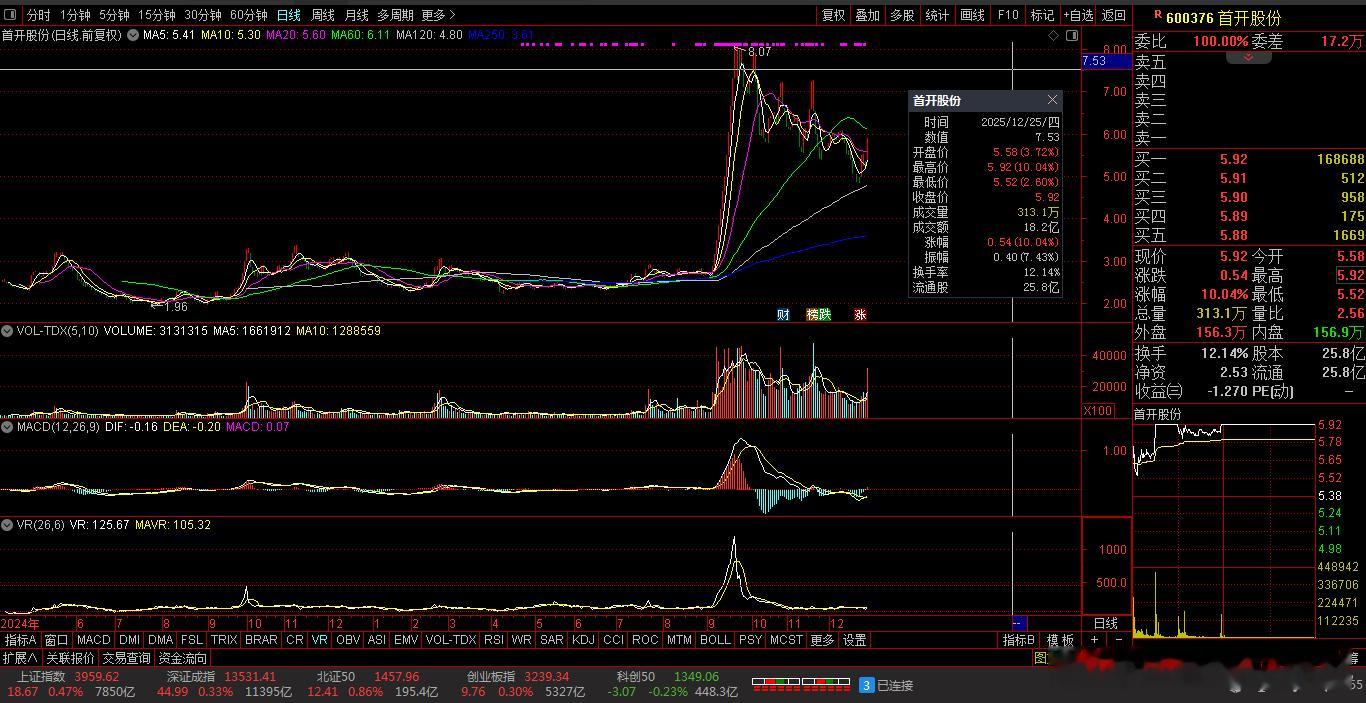Open the 关联报价 tab

click(x=70, y=658)
